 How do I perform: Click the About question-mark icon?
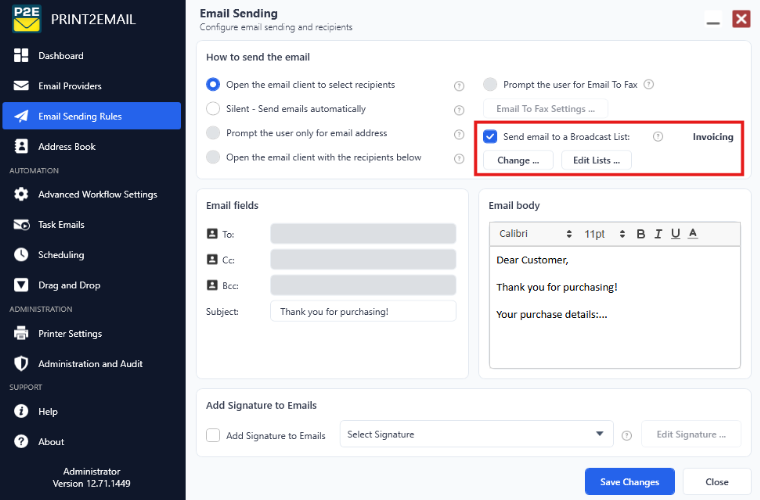pos(21,441)
